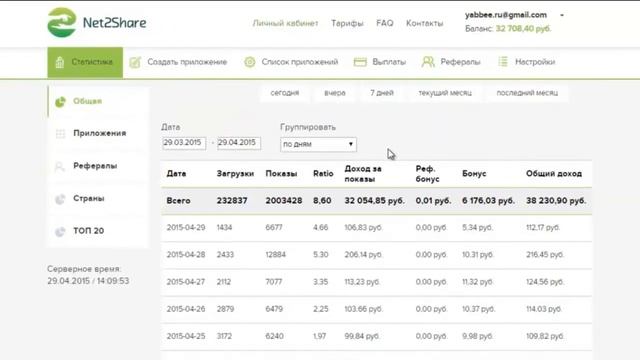Click the 216,45 руб. income cell
Image resolution: width=640 pixels, height=360 pixels.
tap(545, 255)
